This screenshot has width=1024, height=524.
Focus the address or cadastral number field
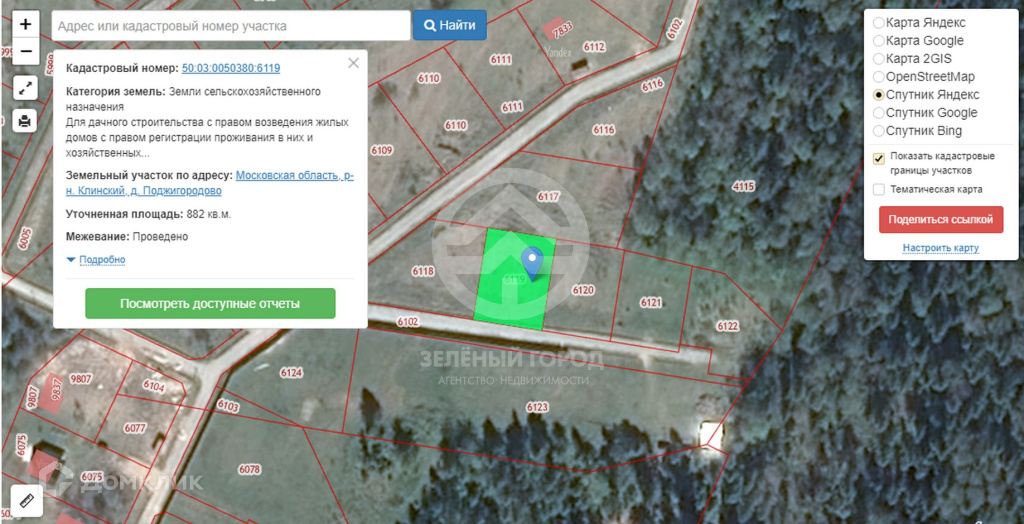[x=231, y=26]
